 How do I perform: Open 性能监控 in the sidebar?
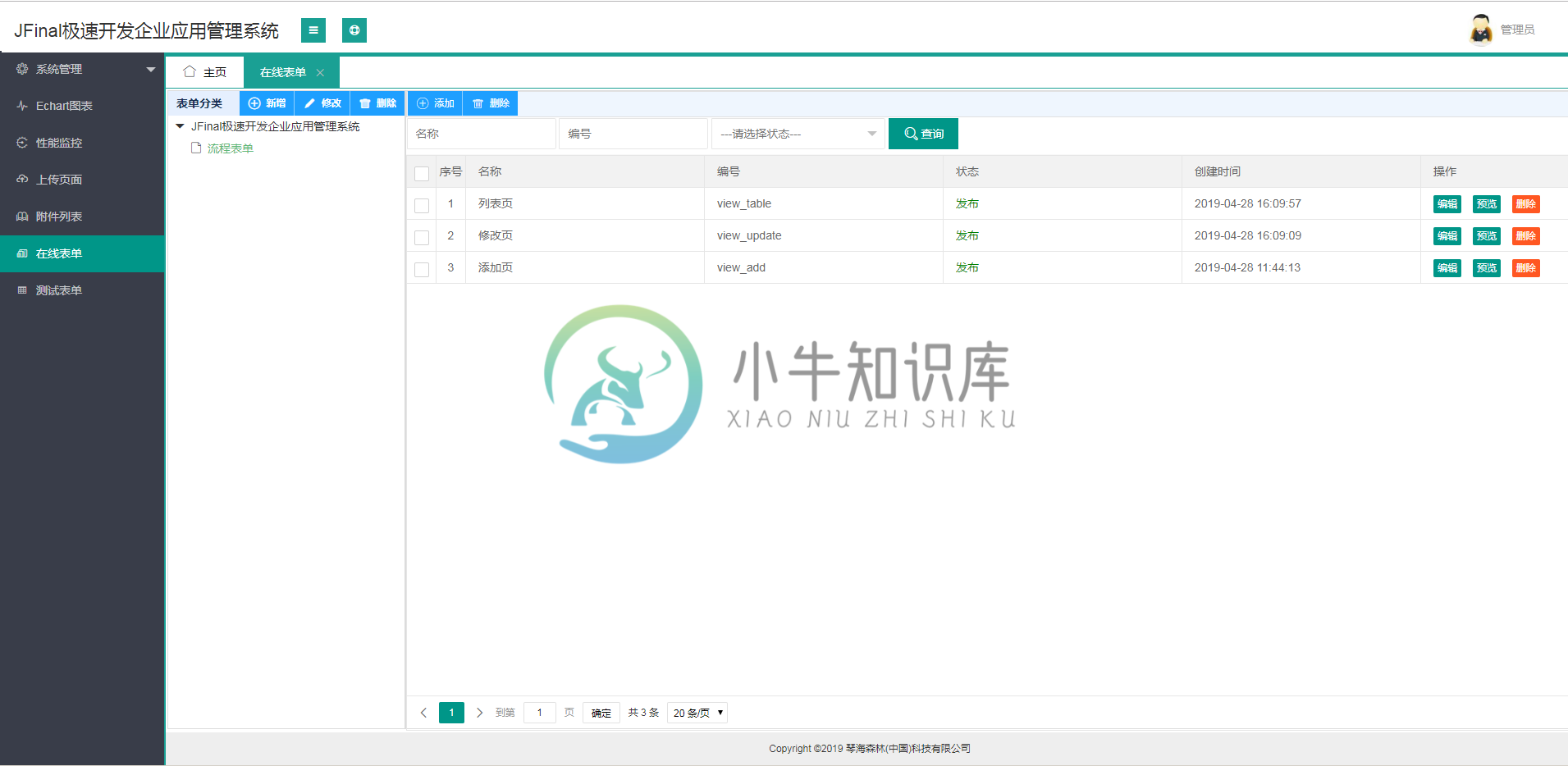(82, 143)
